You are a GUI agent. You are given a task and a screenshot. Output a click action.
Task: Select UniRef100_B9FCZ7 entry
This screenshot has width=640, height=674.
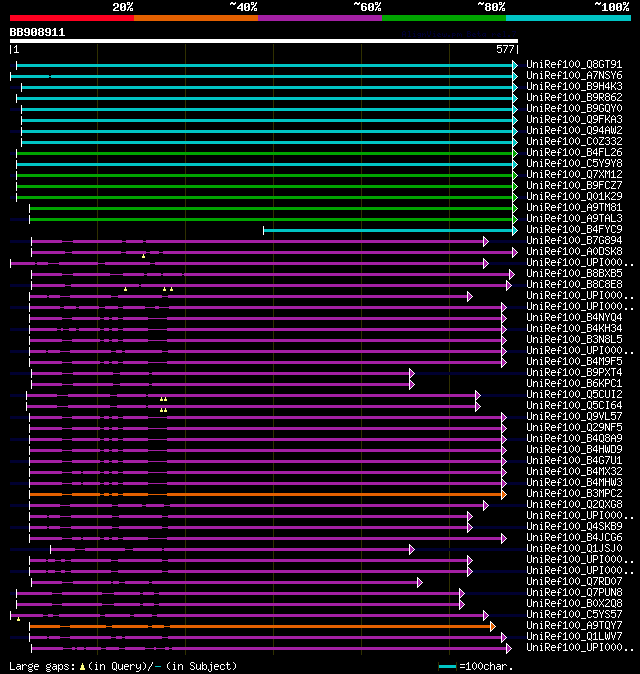[x=574, y=185]
